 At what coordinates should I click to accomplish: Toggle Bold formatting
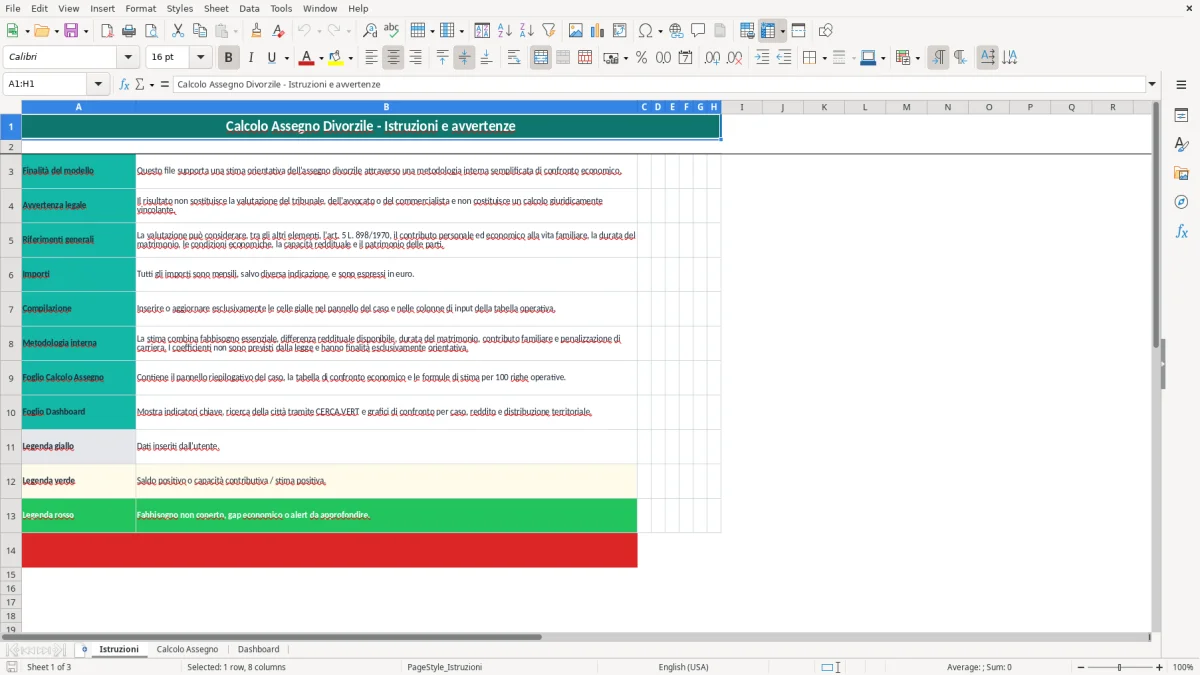(229, 58)
